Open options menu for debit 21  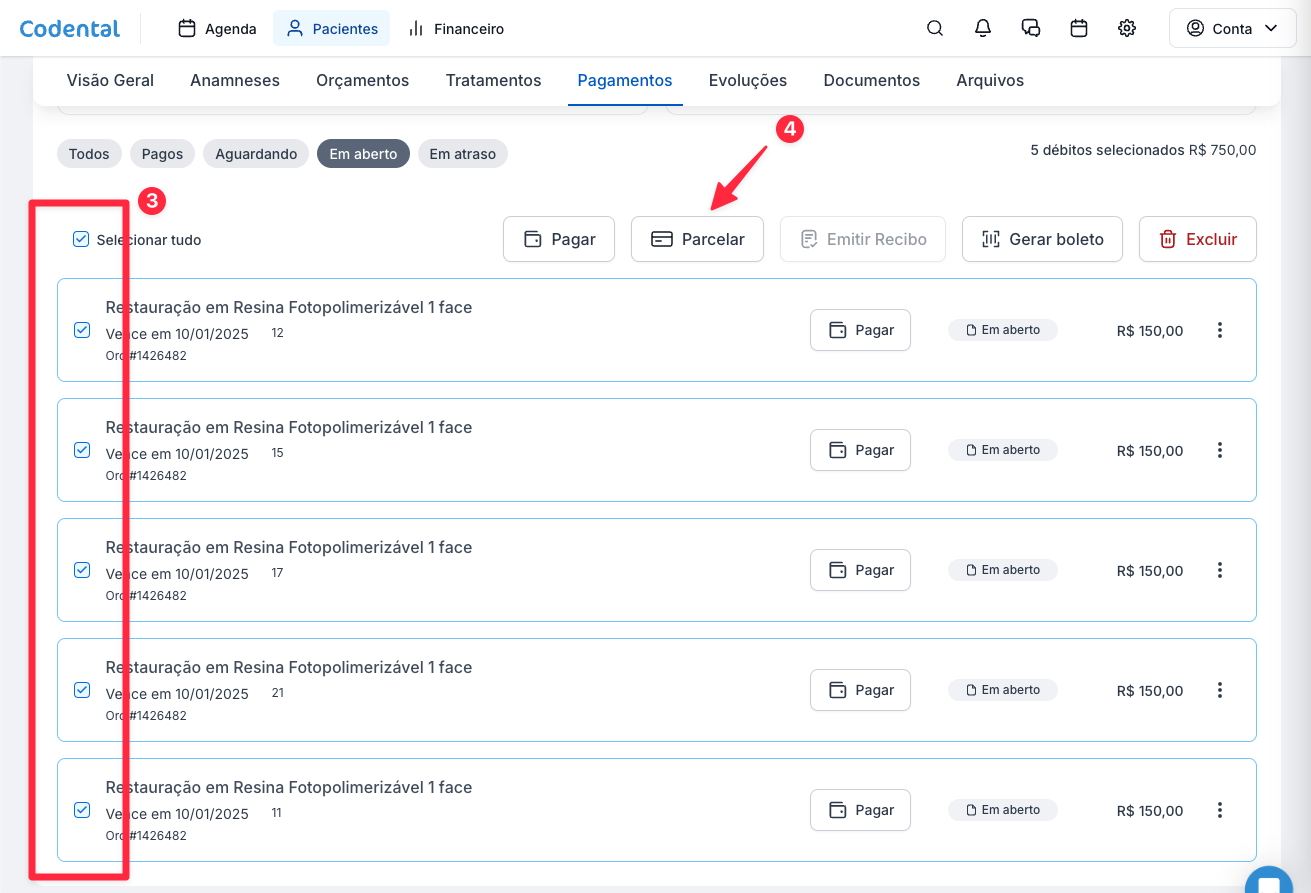coord(1219,690)
